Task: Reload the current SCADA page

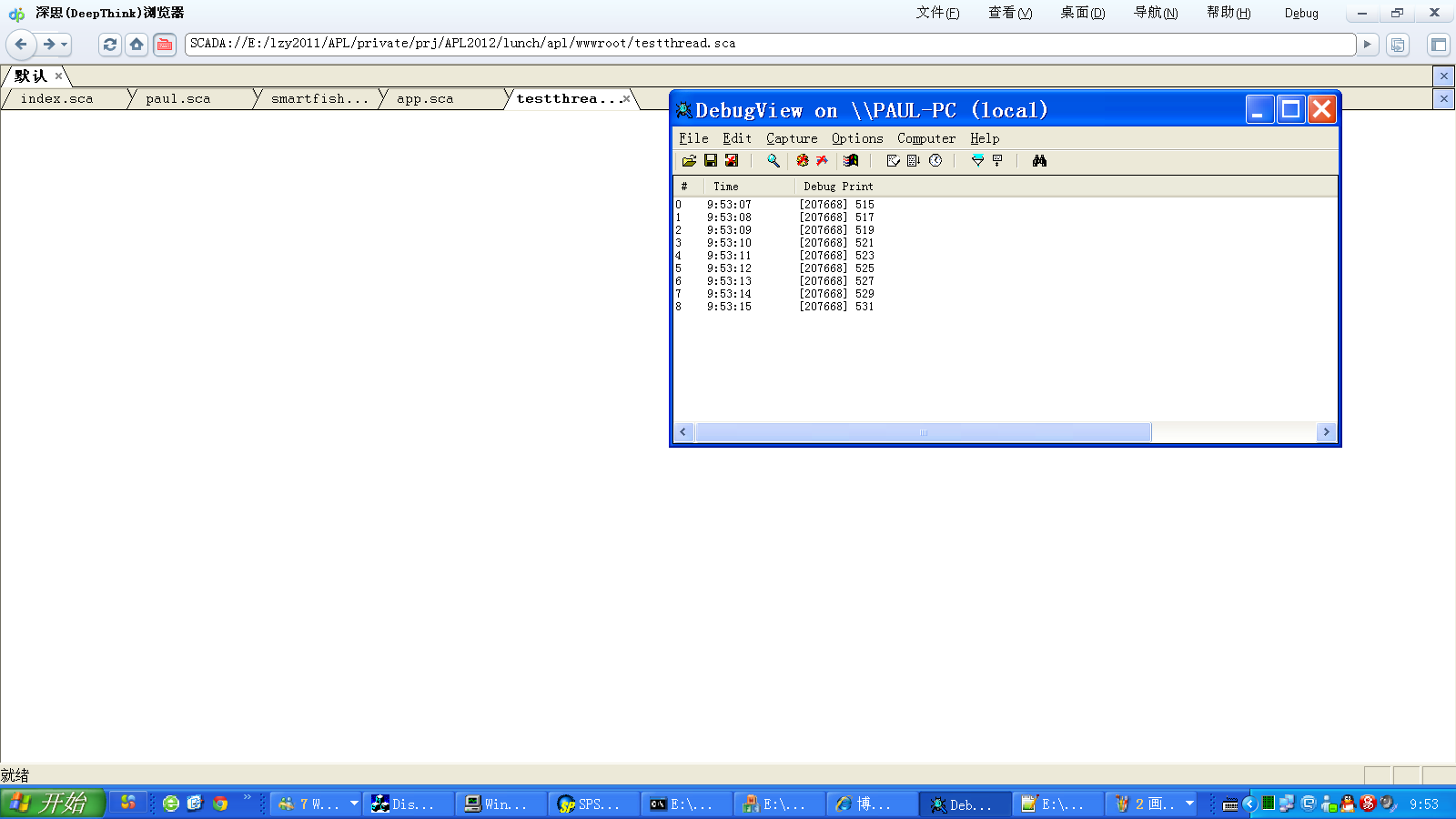Action: tap(110, 44)
